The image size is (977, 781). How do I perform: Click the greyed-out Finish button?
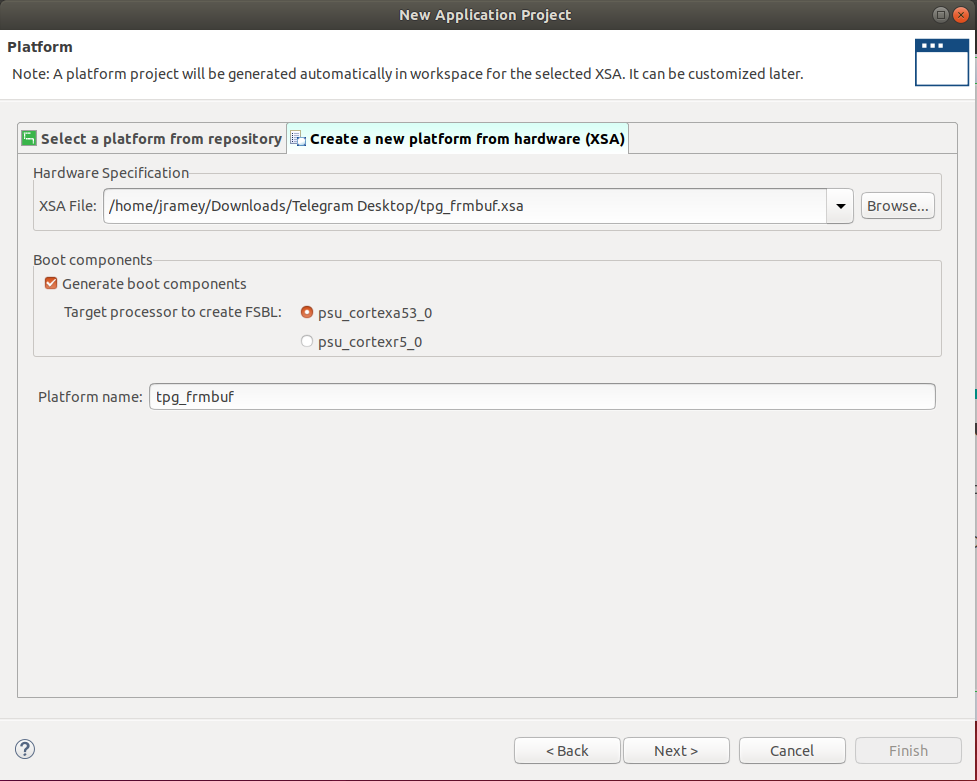pyautogui.click(x=908, y=750)
